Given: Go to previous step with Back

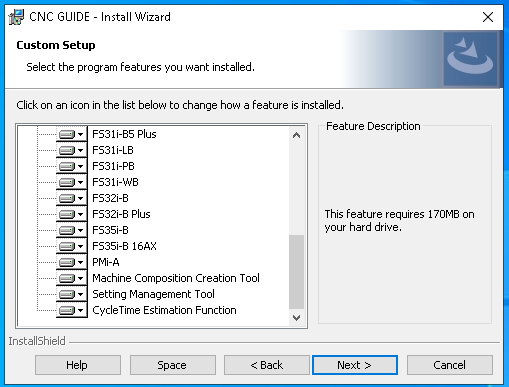Looking at the screenshot, I should pos(267,365).
